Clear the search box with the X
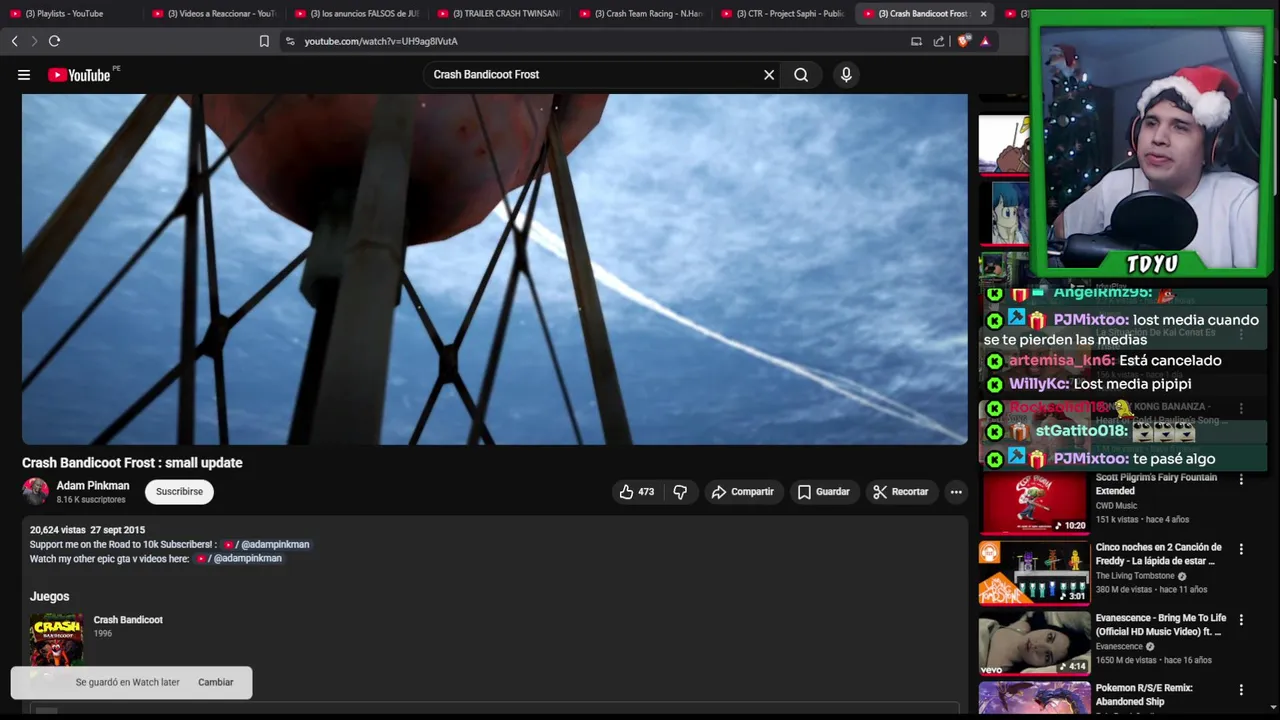This screenshot has width=1280, height=720. [x=769, y=75]
